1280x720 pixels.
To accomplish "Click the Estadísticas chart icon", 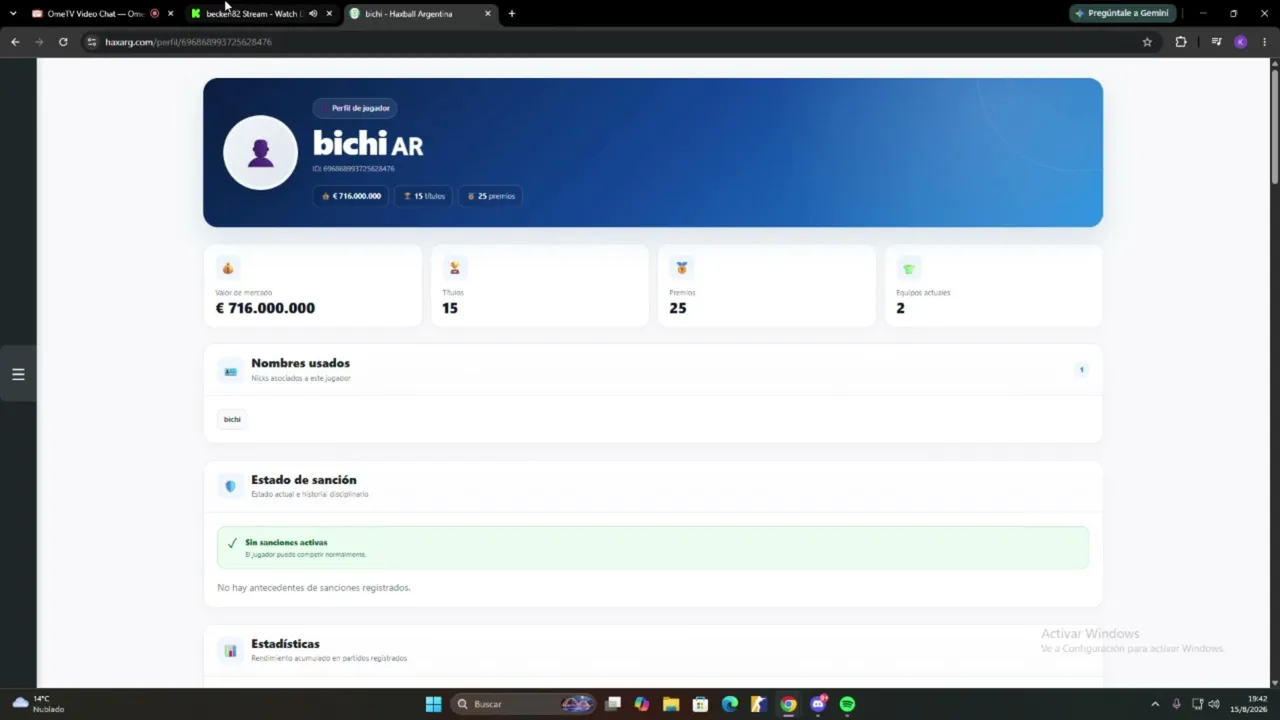I will pos(231,651).
